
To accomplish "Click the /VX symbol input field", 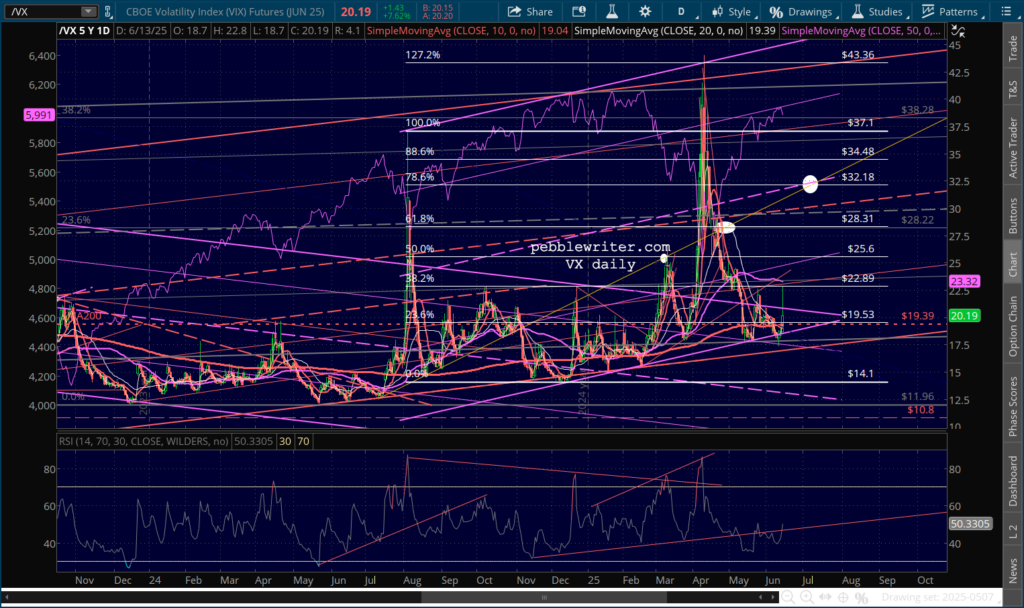I will tap(40, 12).
